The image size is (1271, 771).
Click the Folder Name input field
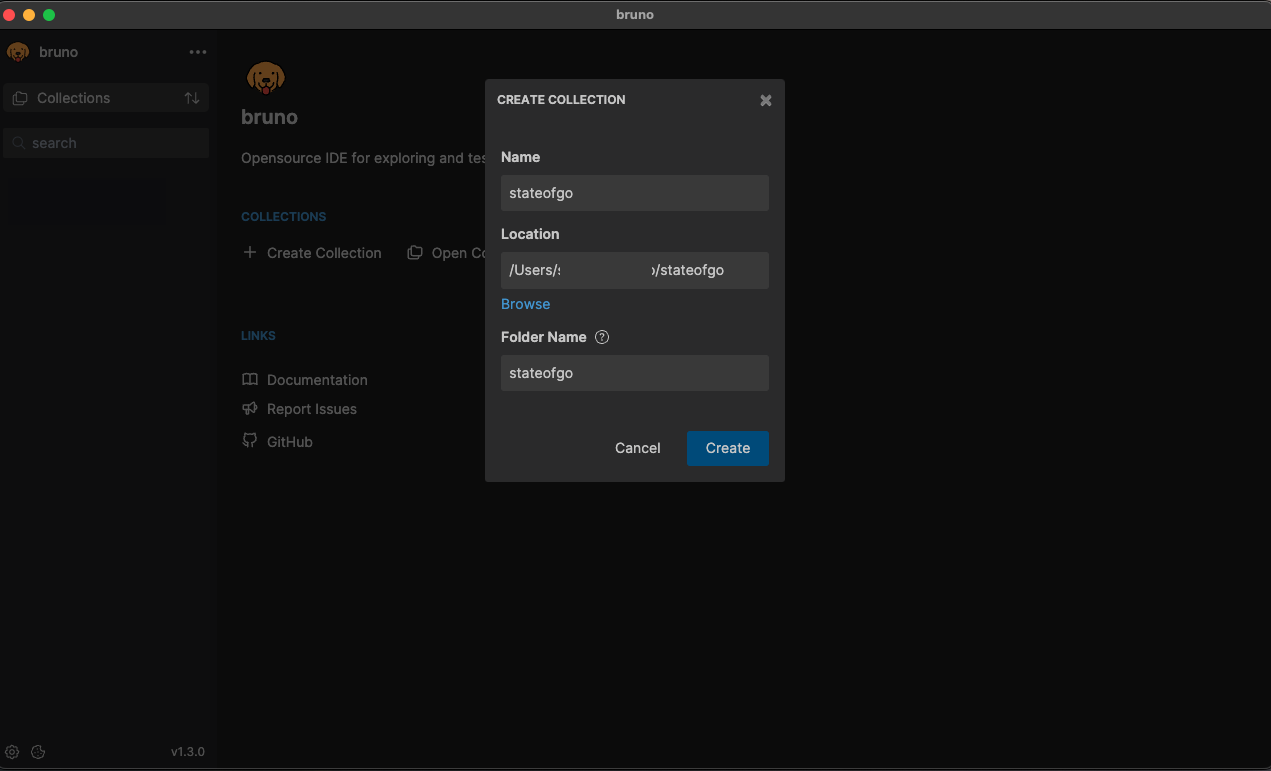tap(635, 373)
